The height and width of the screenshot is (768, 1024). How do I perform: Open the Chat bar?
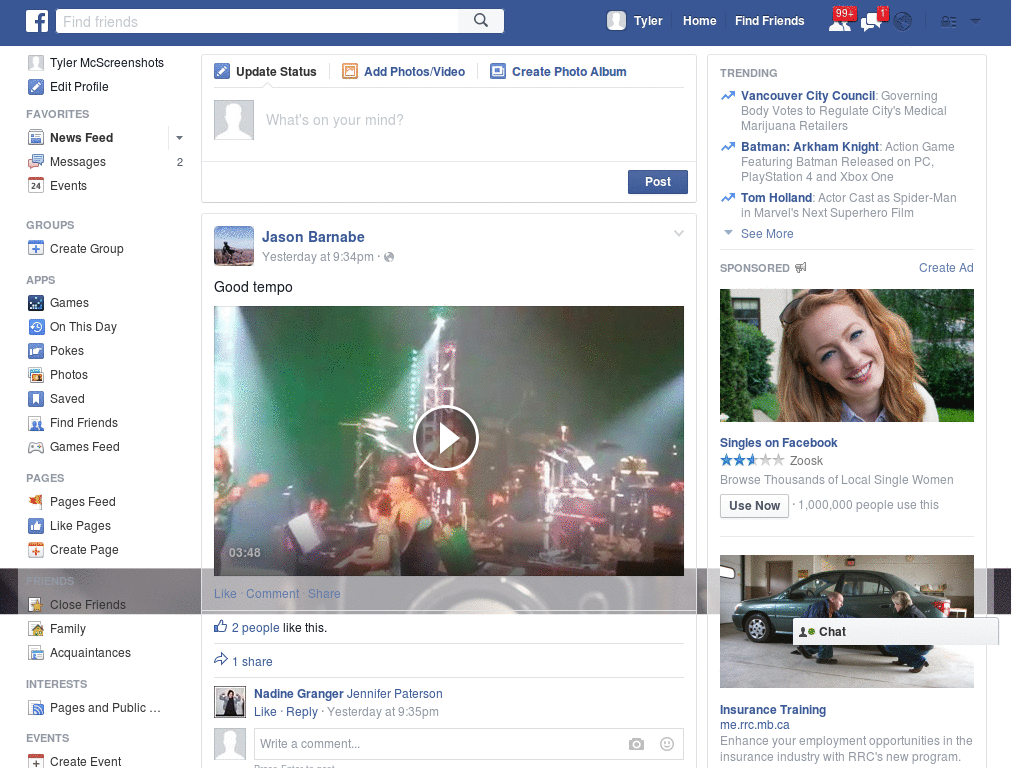[x=895, y=632]
